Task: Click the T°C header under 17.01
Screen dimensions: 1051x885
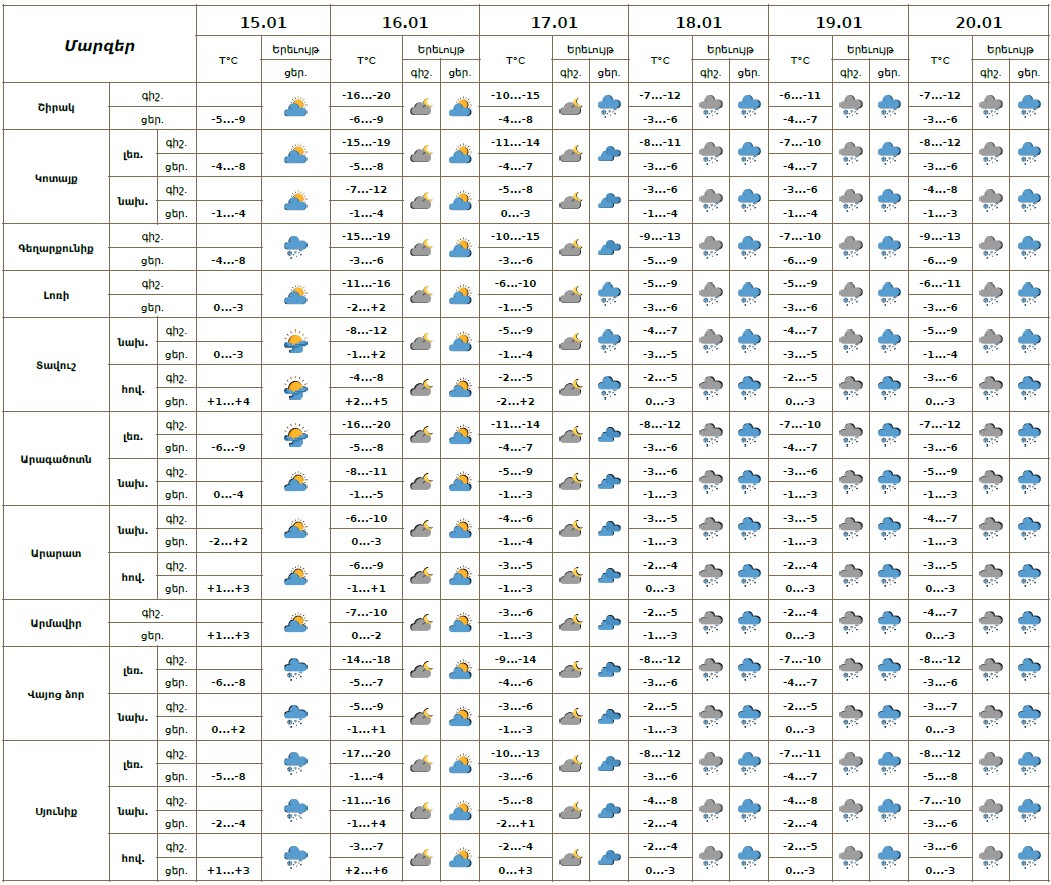Action: (x=515, y=61)
